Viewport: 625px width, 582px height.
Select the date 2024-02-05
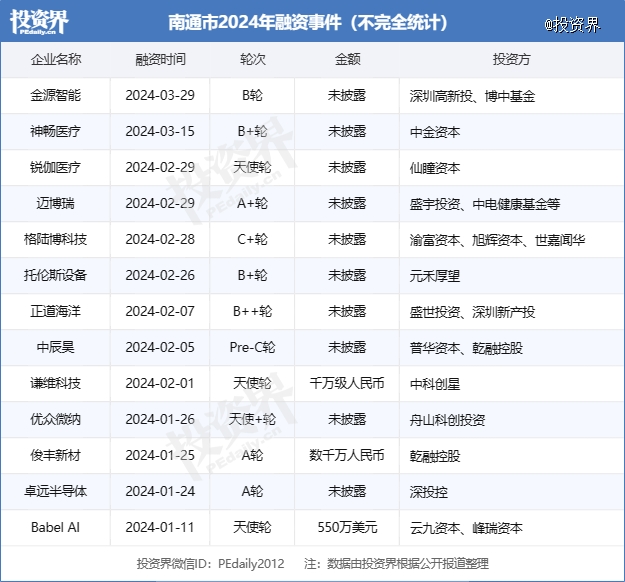160,347
